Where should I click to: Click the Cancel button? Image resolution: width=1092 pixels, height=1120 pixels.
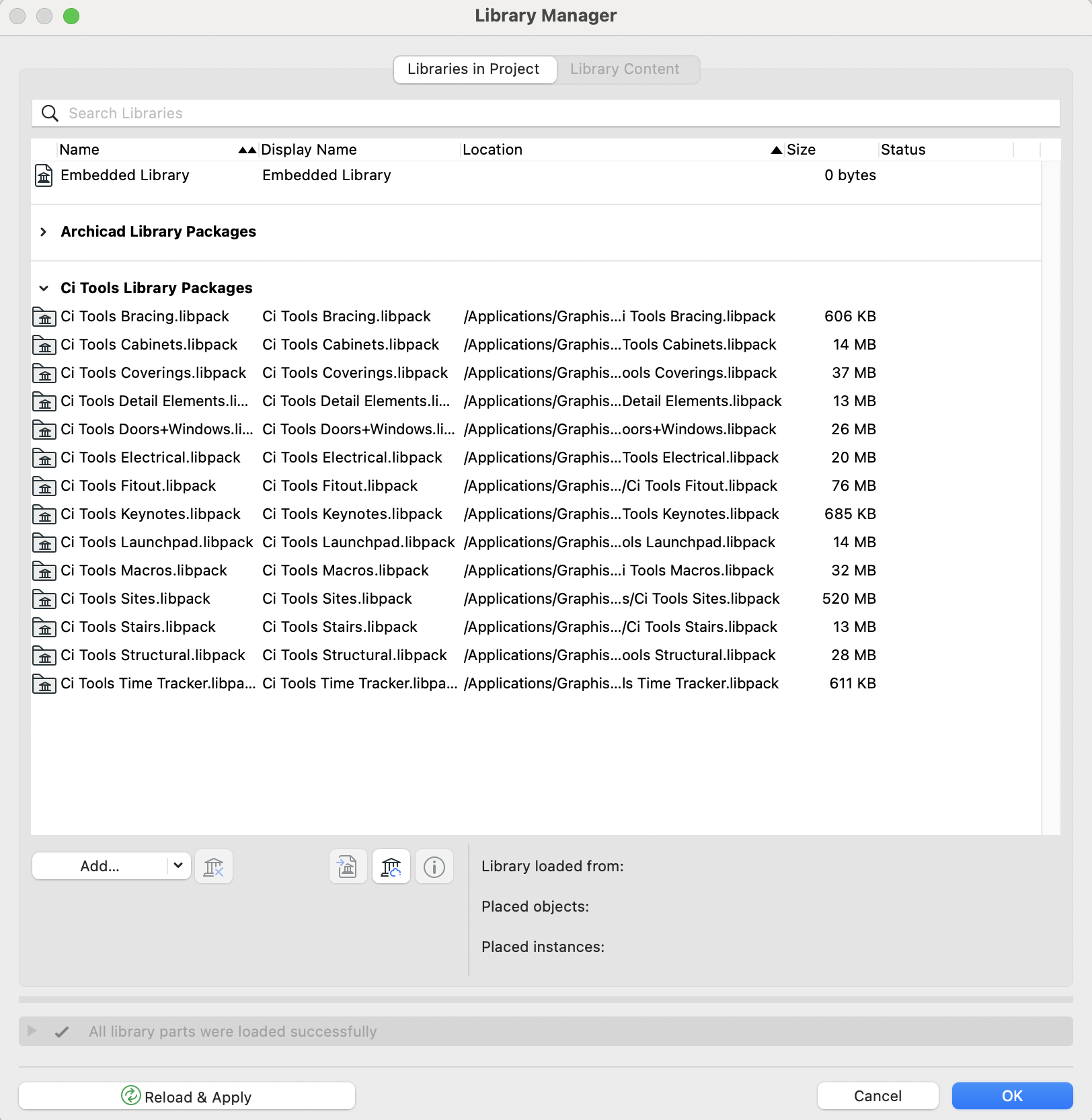tap(878, 1096)
